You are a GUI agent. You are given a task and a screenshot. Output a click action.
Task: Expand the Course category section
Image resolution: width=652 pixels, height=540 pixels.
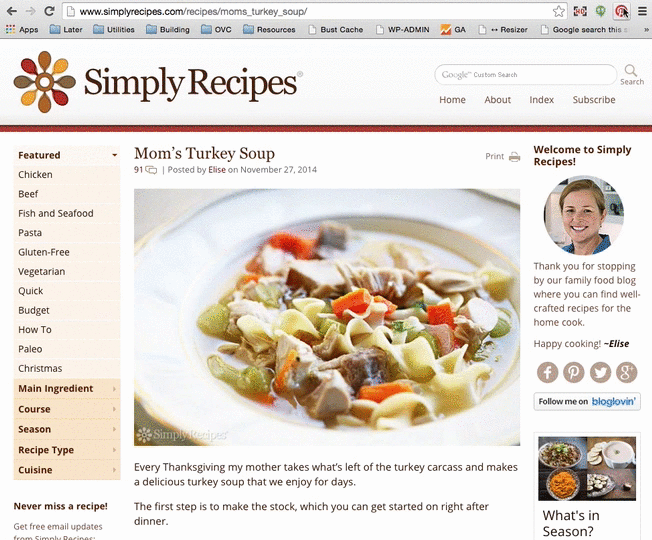pos(67,409)
